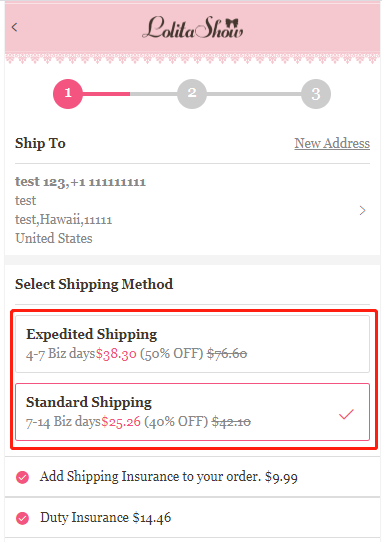Open the Lolita Show logo homepage

[193, 27]
